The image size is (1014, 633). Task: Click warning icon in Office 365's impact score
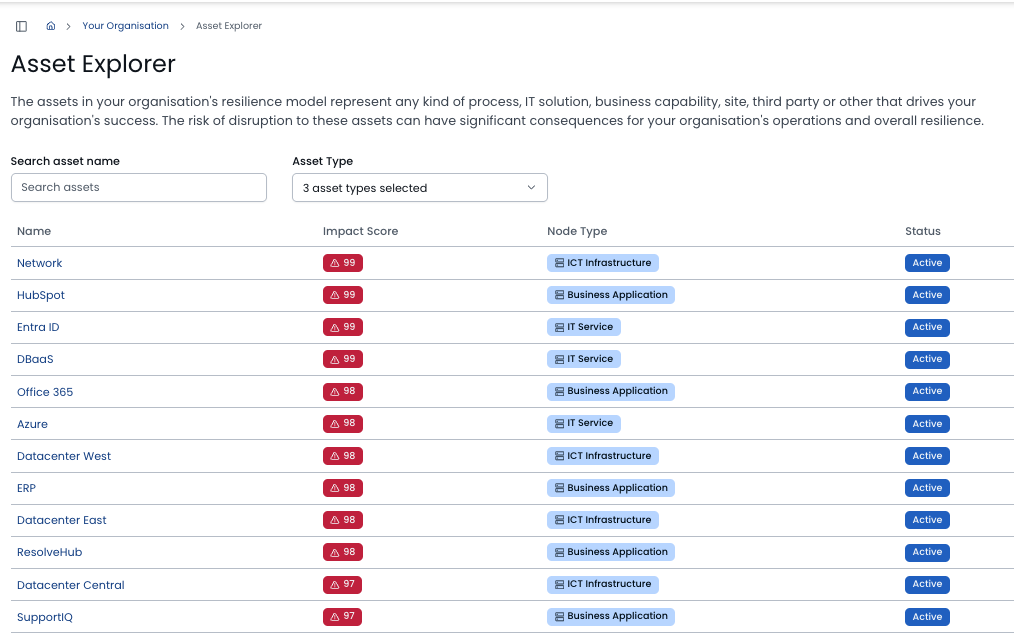click(335, 392)
